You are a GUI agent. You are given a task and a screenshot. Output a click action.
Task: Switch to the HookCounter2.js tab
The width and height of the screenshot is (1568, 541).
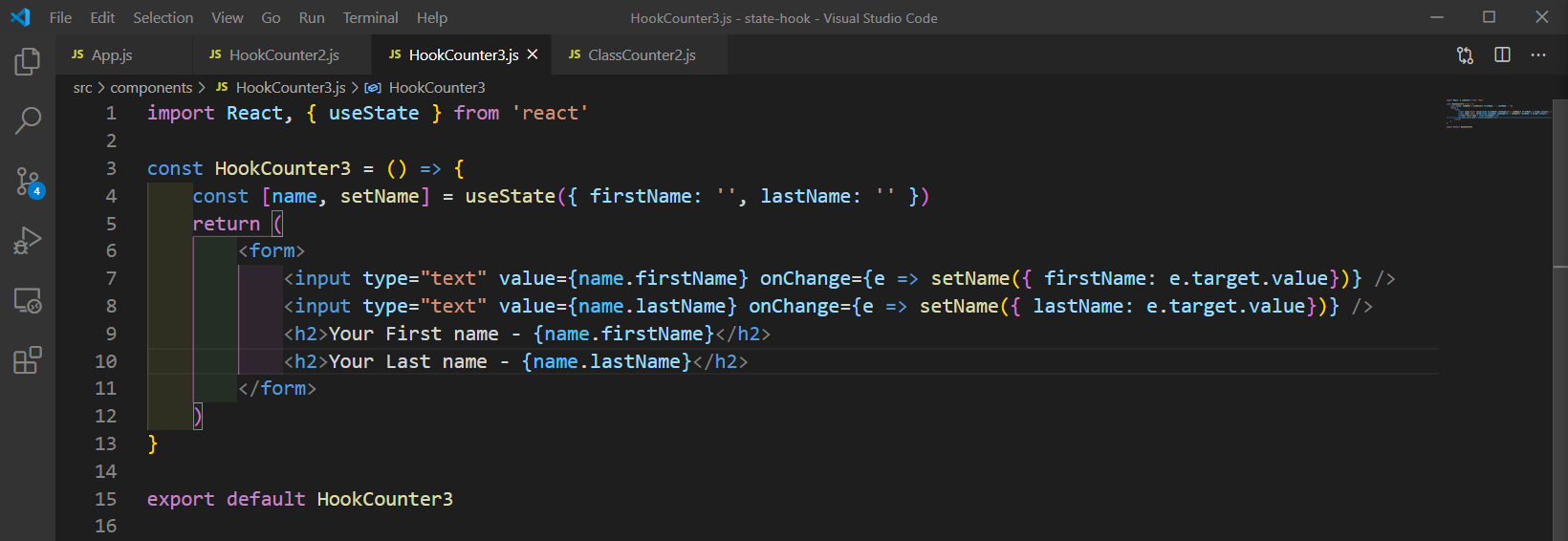pyautogui.click(x=283, y=54)
